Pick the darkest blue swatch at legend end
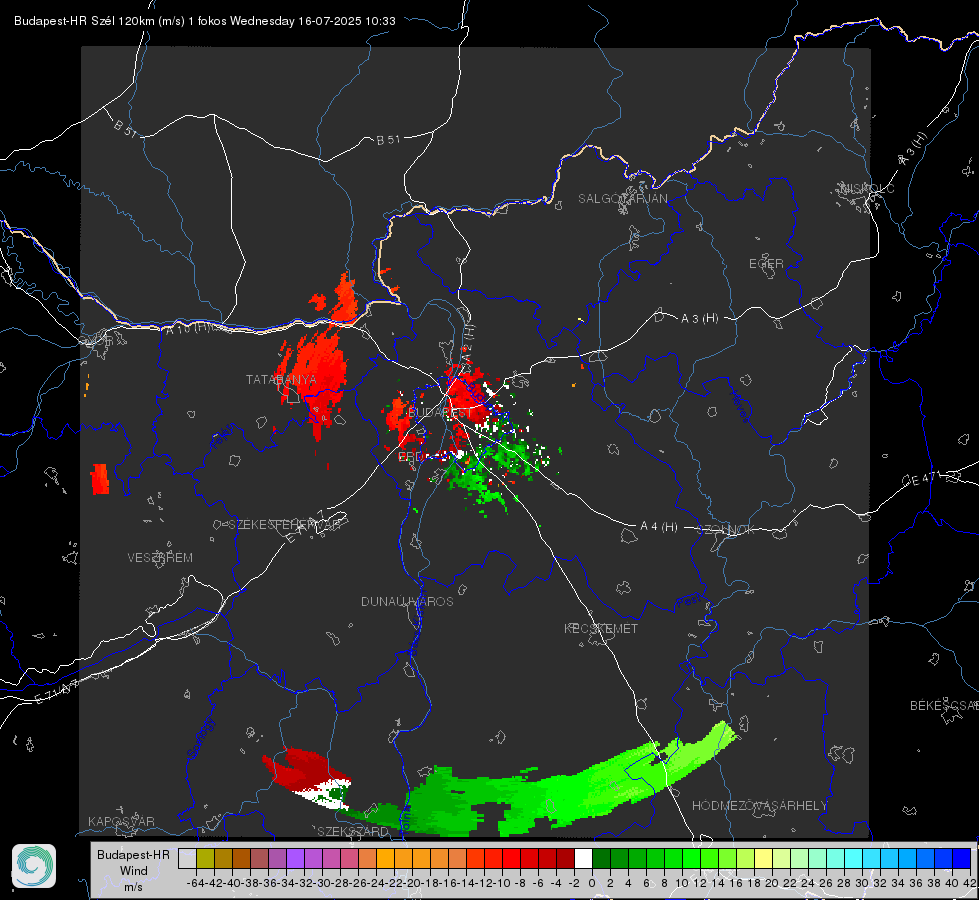 click(962, 858)
